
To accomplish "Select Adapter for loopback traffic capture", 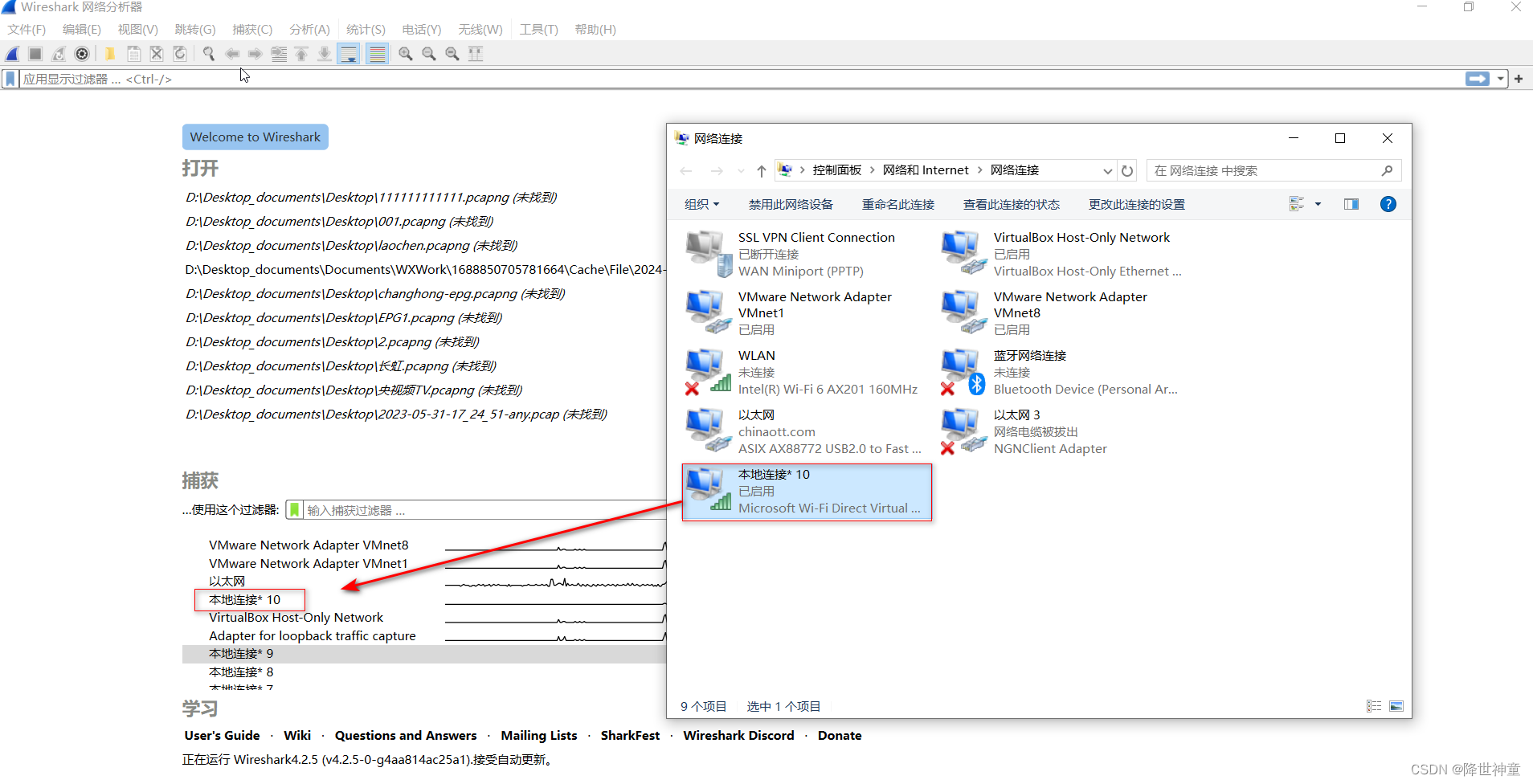I will tap(313, 636).
